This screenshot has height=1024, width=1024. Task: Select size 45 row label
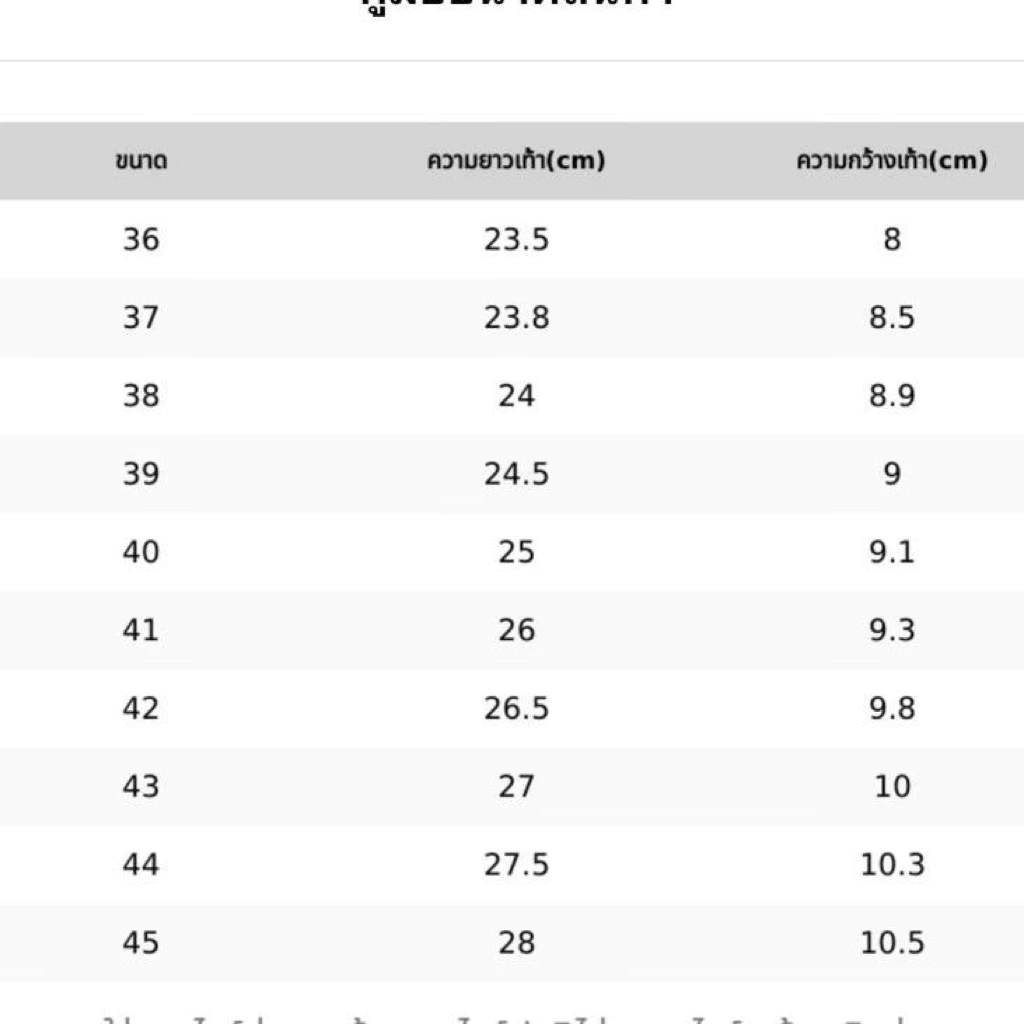pos(141,943)
